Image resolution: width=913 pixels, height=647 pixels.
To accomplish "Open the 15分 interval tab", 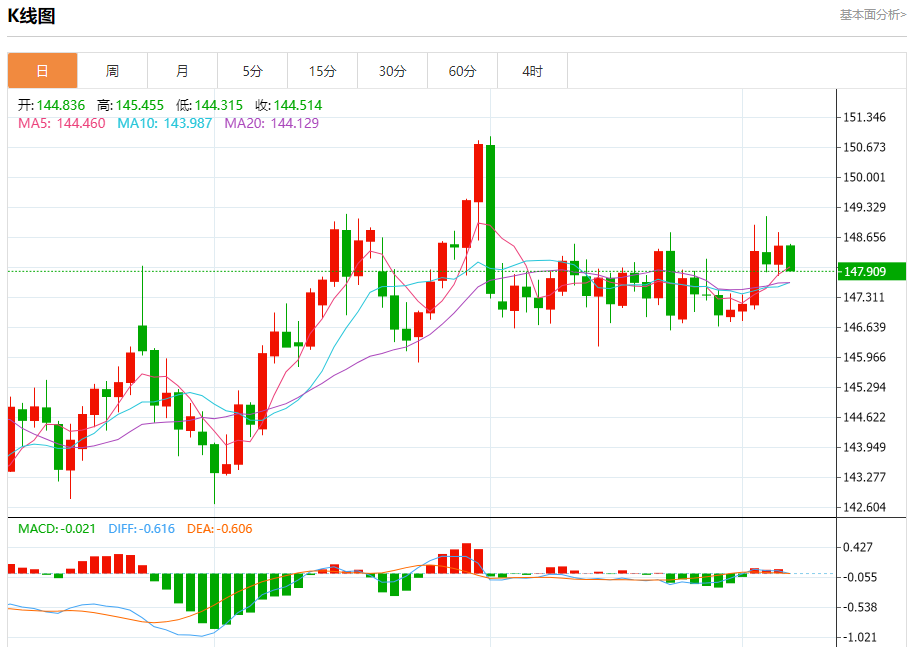I will (x=323, y=71).
